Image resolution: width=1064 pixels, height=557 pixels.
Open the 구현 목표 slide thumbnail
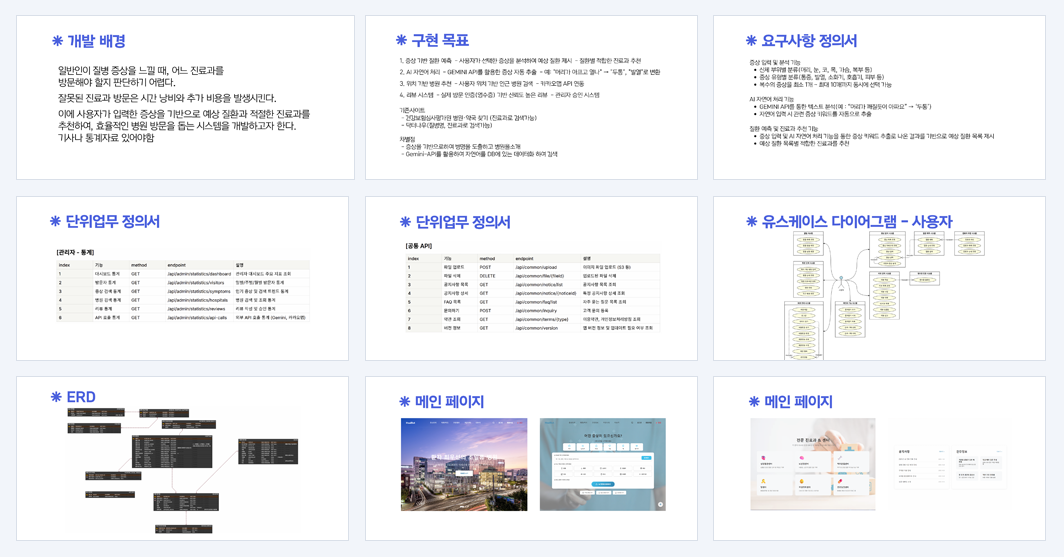[531, 98]
